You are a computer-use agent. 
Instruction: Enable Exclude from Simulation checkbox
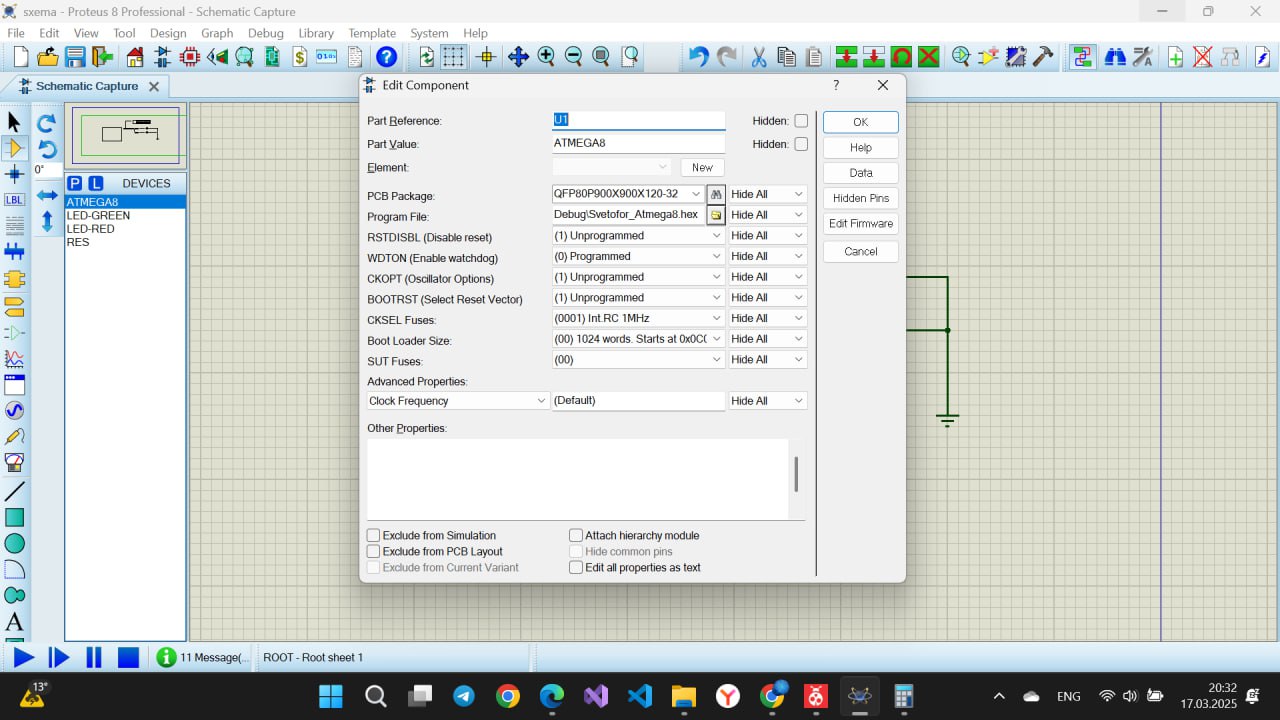pos(373,536)
